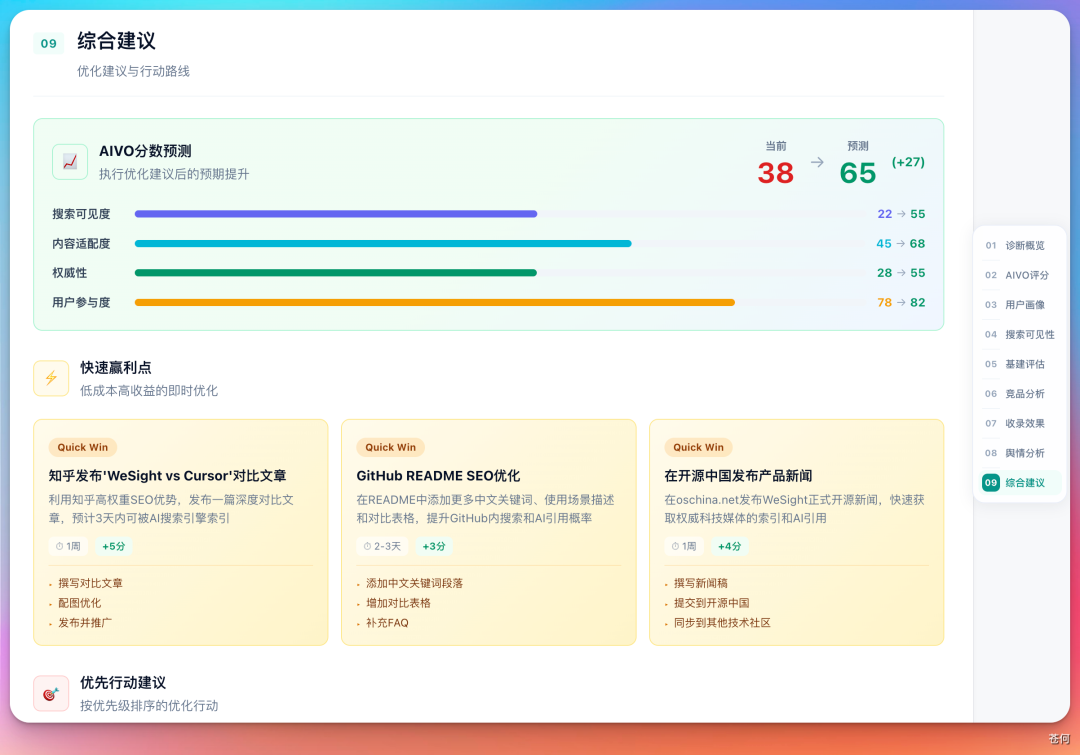Image resolution: width=1080 pixels, height=755 pixels.
Task: Click the 低成本高收益的即时优化 subtitle
Action: pos(149,391)
